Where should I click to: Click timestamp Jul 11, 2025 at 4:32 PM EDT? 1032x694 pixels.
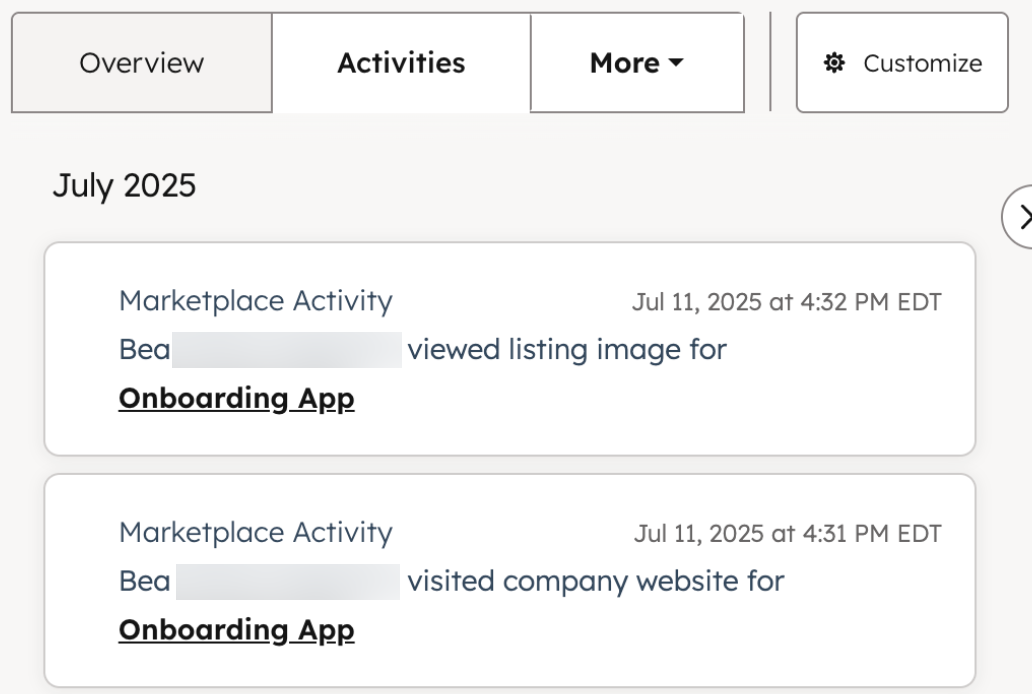point(787,302)
